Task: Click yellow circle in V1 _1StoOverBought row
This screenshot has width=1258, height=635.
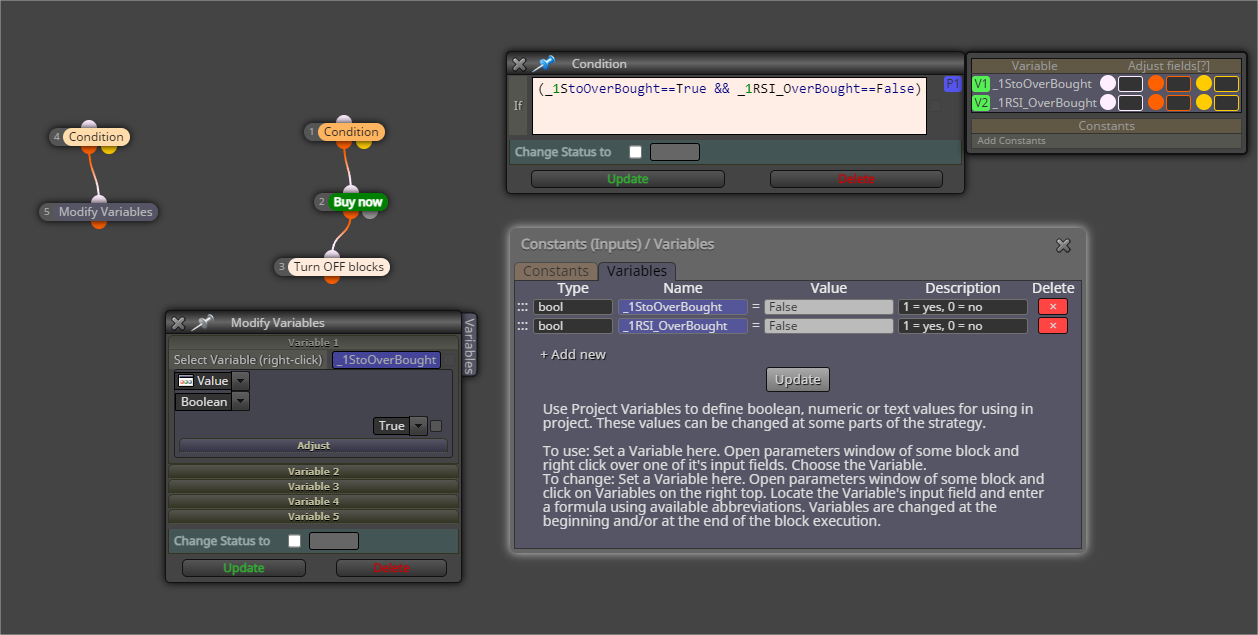Action: point(1204,84)
